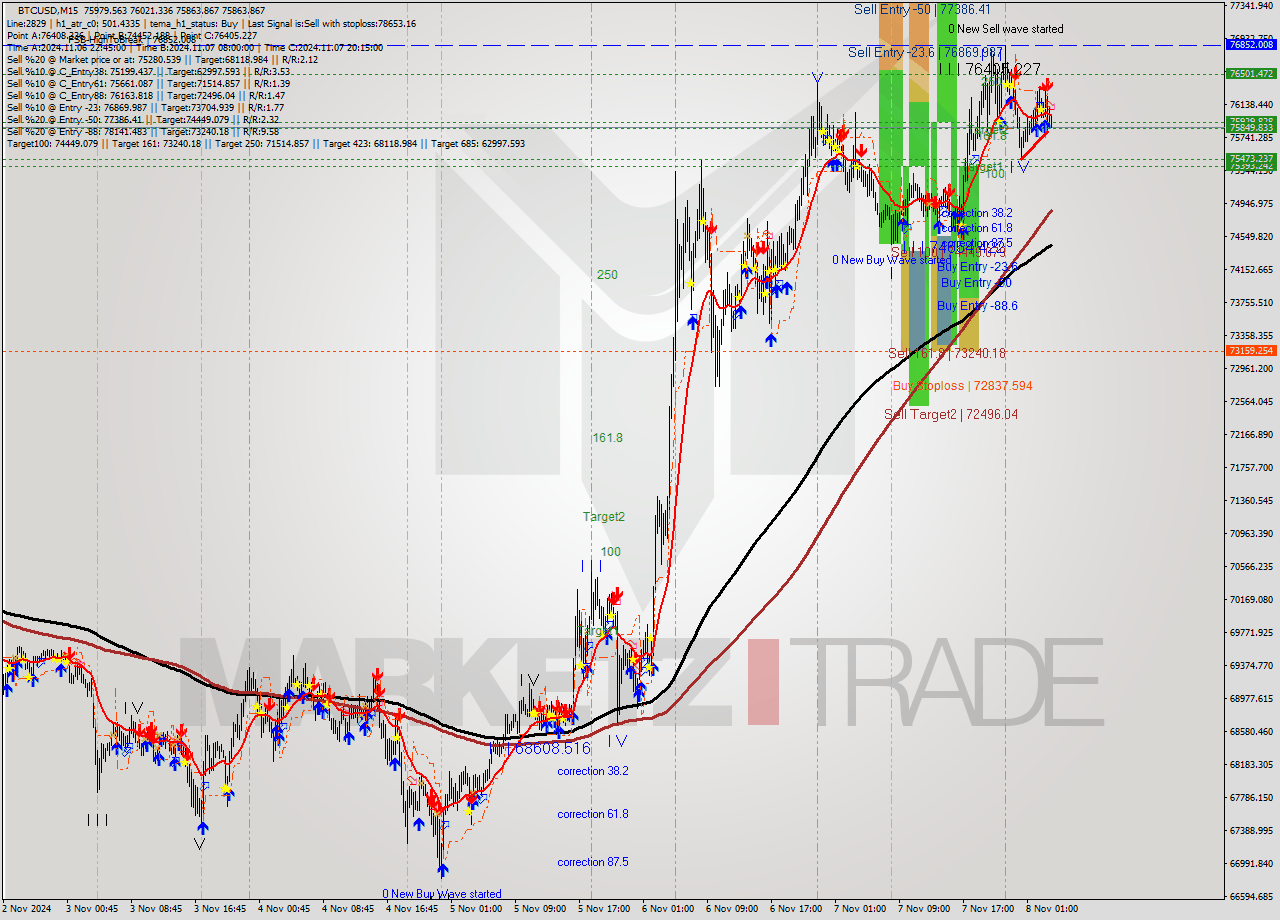Select the 'Sell Entry -23.6 | 76869.987' label
The height and width of the screenshot is (920, 1280).
coord(925,52)
